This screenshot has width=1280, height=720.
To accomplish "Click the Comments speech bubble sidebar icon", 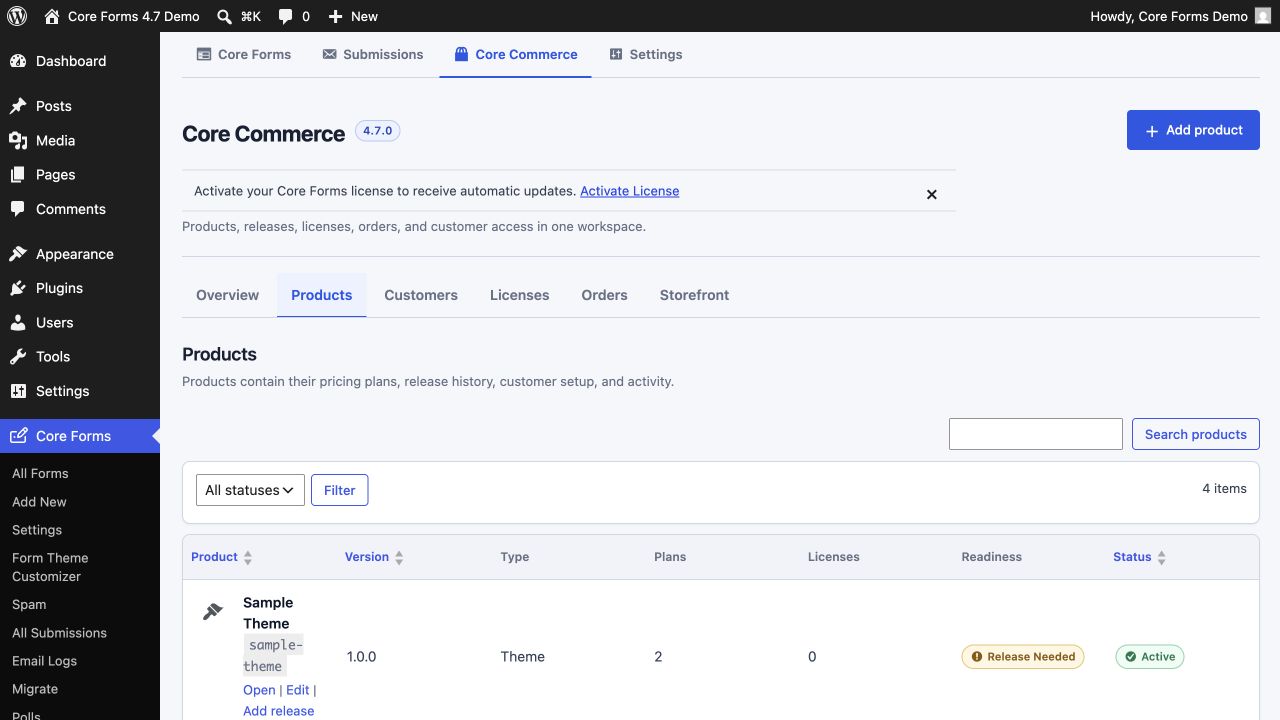I will (x=18, y=209).
